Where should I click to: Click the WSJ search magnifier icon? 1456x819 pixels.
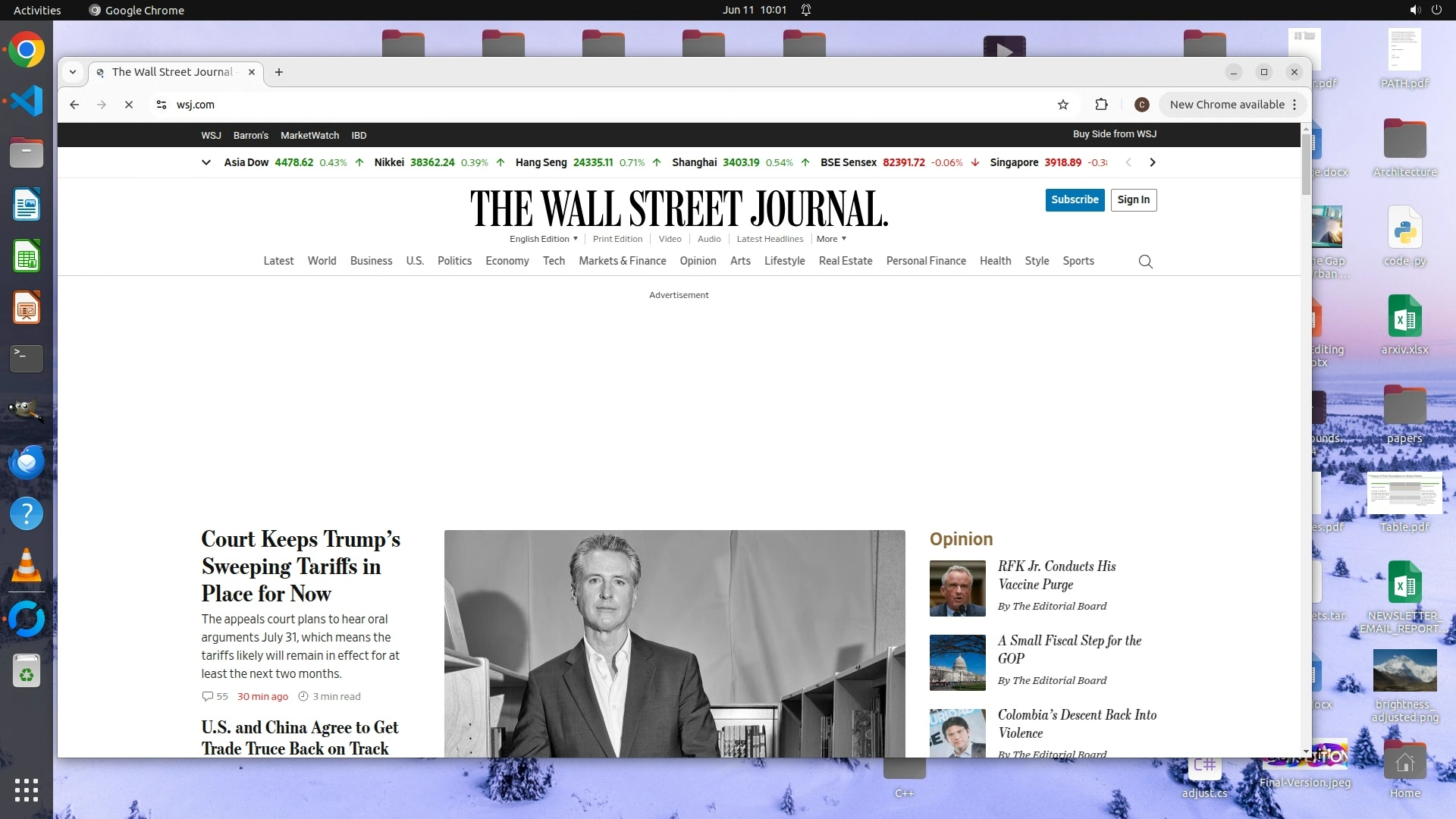coord(1145,262)
